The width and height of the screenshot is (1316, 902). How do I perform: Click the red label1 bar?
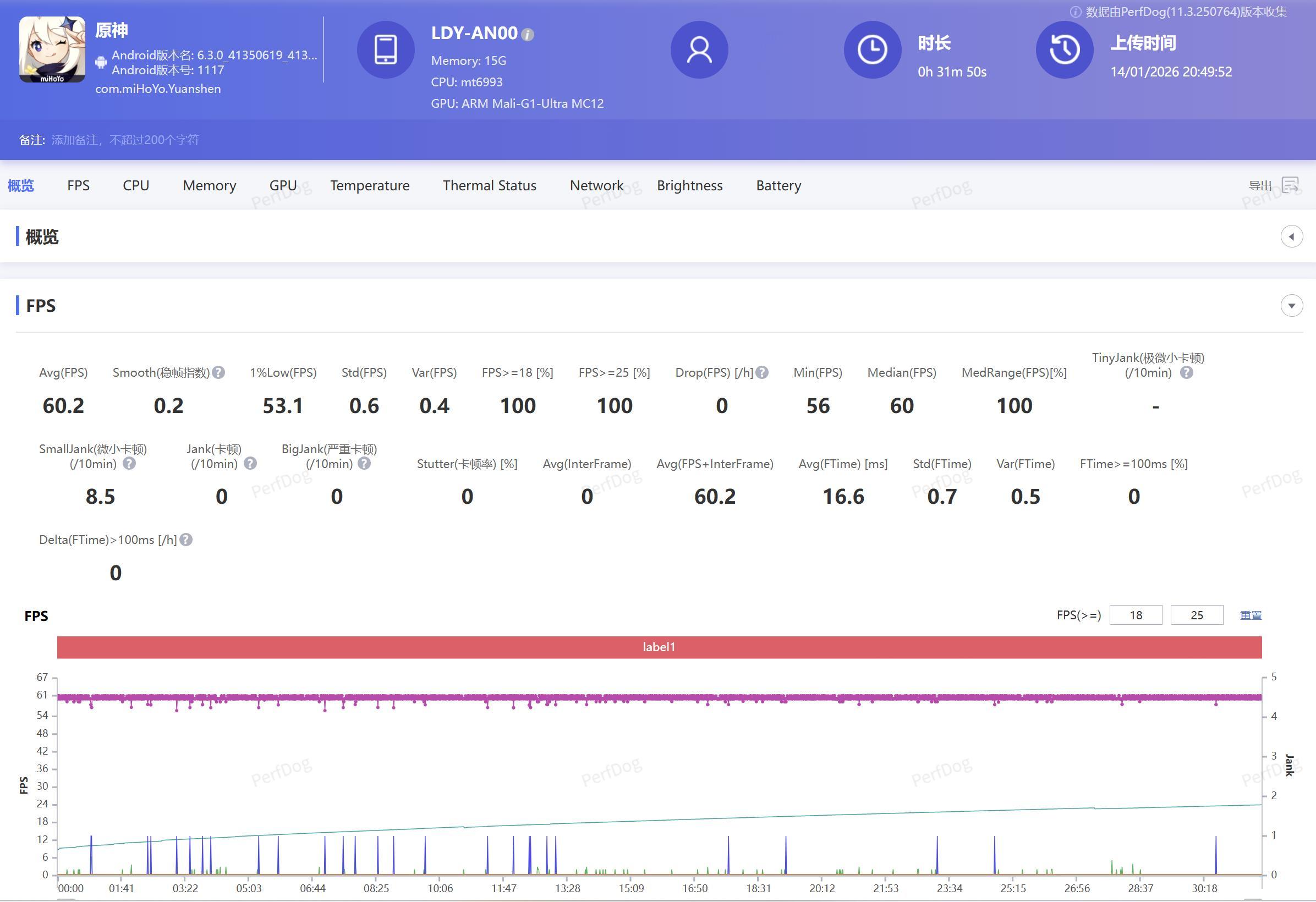(x=659, y=647)
